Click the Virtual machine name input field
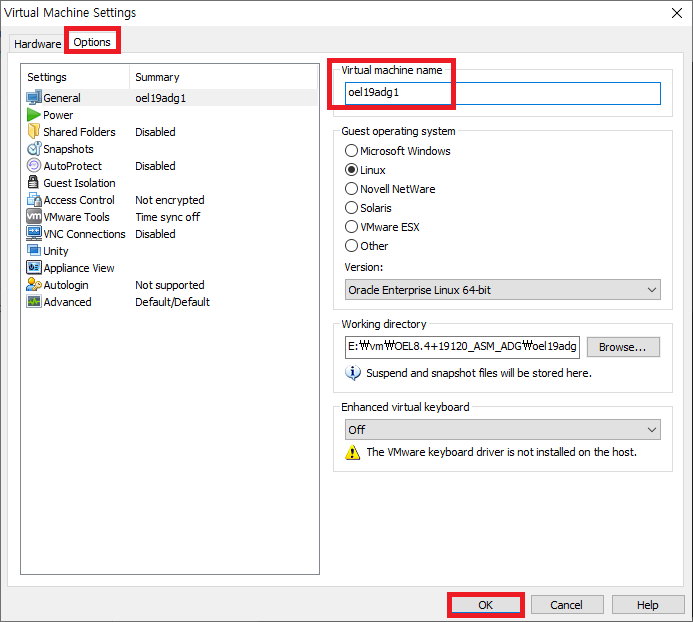 coord(503,93)
